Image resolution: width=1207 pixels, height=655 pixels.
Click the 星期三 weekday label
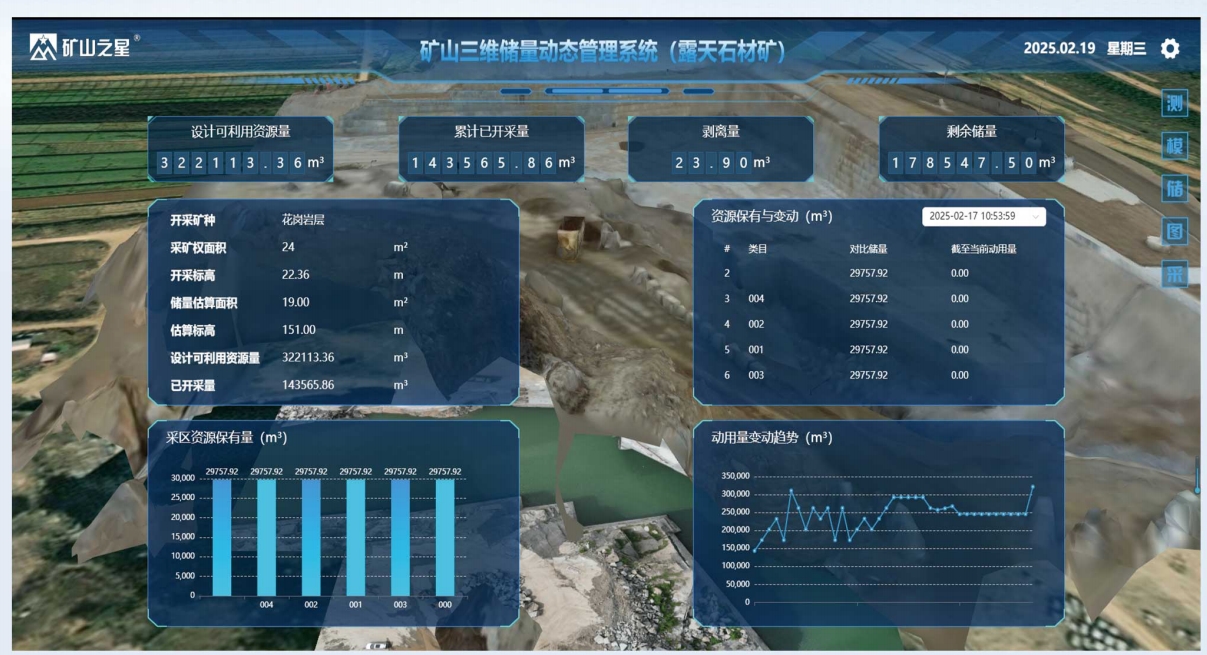1126,48
